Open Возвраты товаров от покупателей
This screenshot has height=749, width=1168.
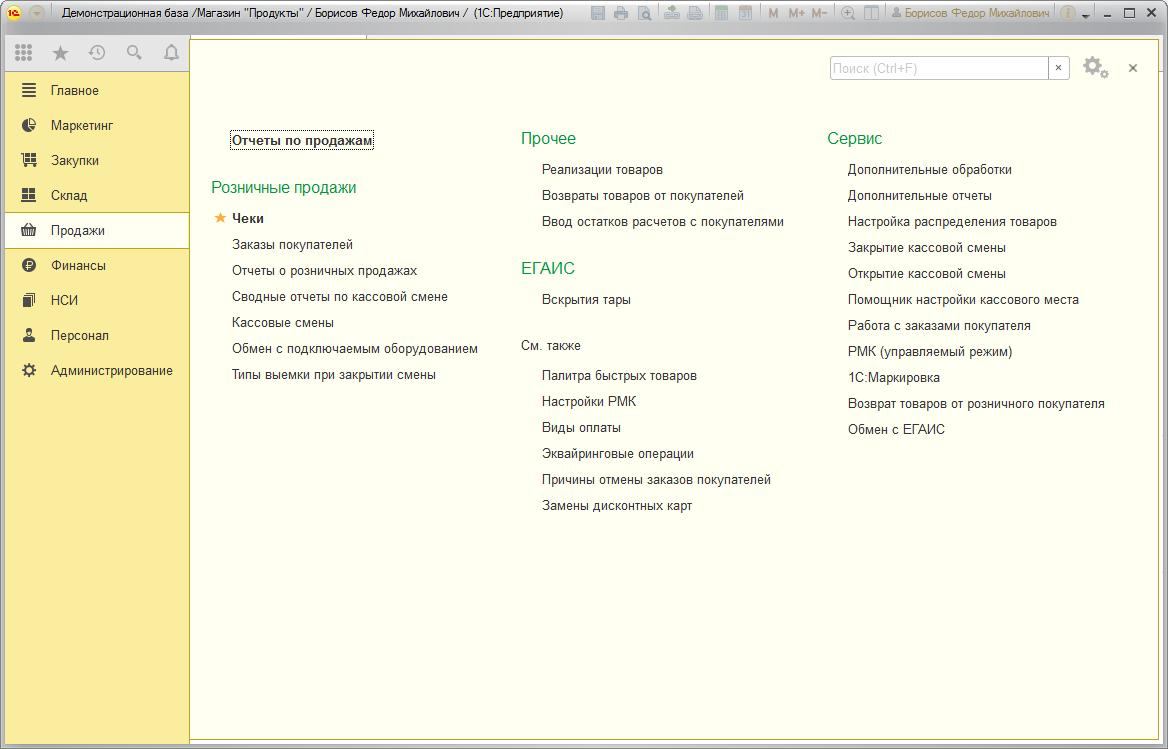click(643, 196)
